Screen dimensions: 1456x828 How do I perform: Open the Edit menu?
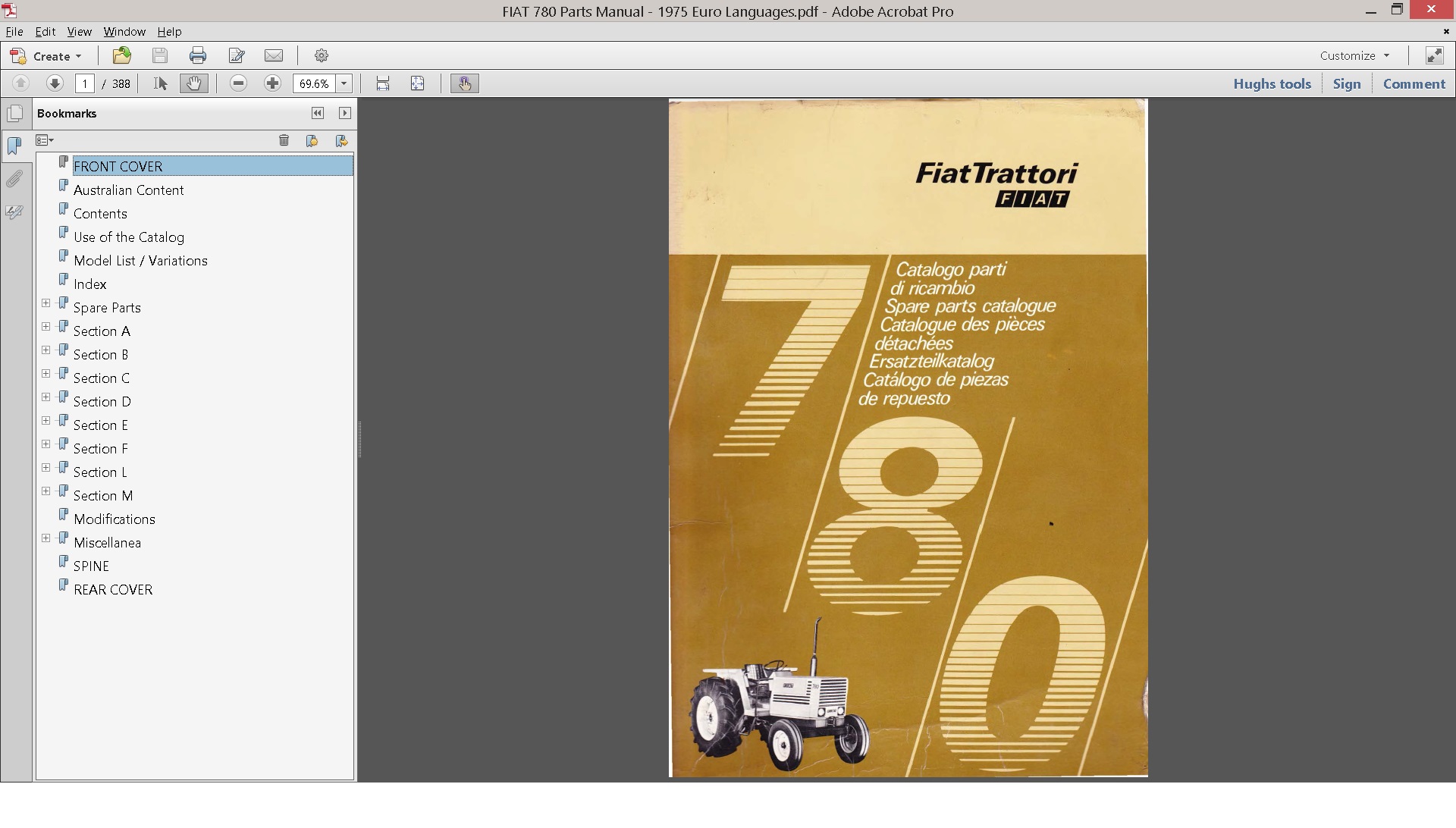[x=45, y=32]
